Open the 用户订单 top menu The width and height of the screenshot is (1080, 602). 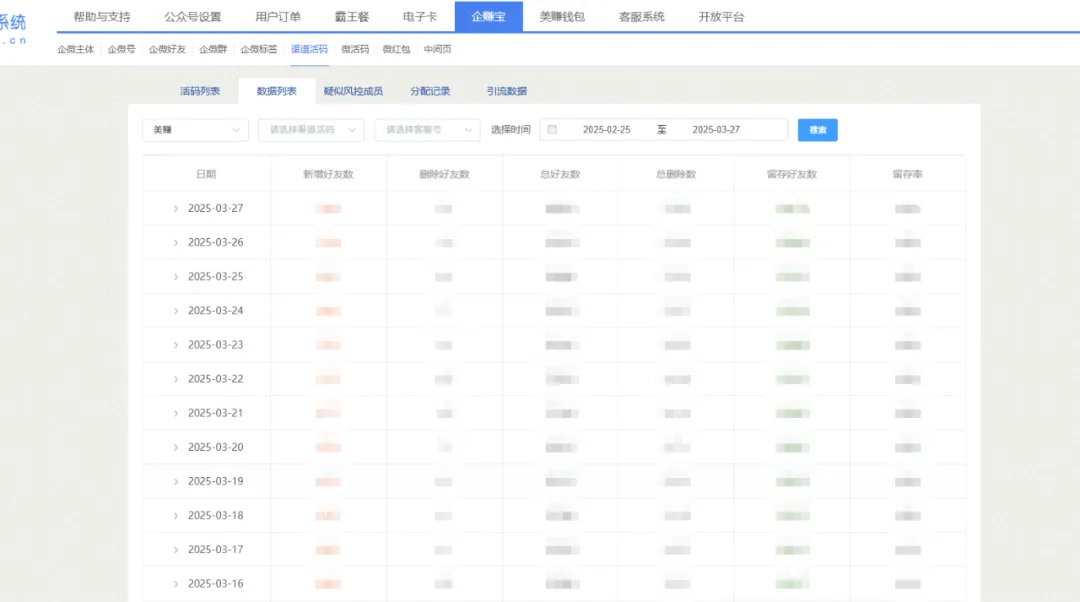pyautogui.click(x=278, y=17)
